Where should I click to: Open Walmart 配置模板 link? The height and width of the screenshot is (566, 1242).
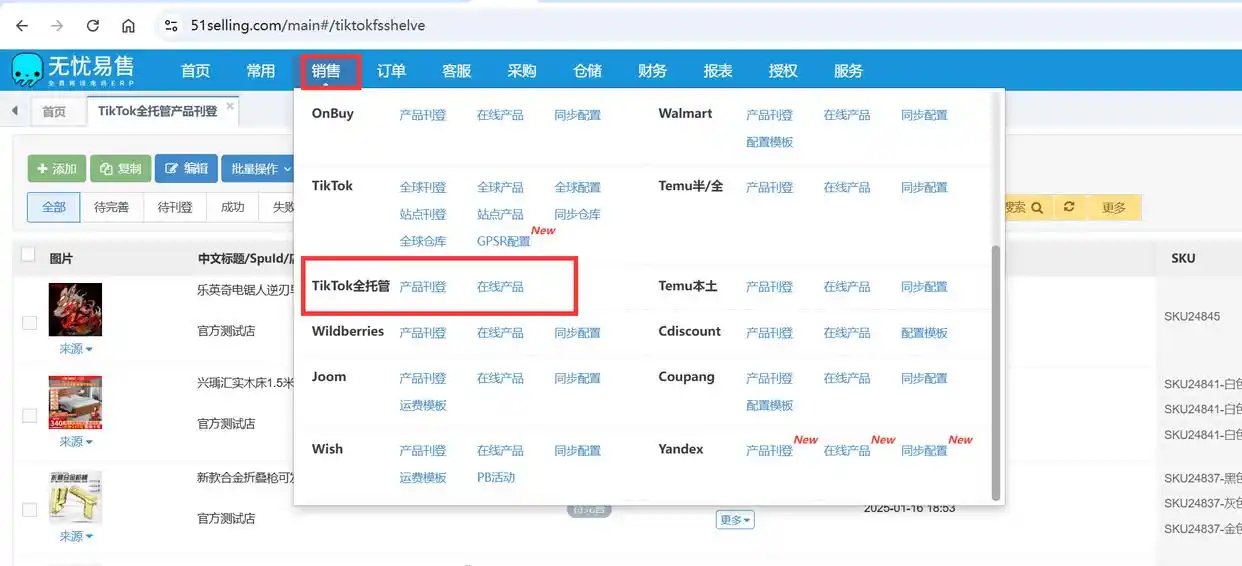pyautogui.click(x=770, y=142)
